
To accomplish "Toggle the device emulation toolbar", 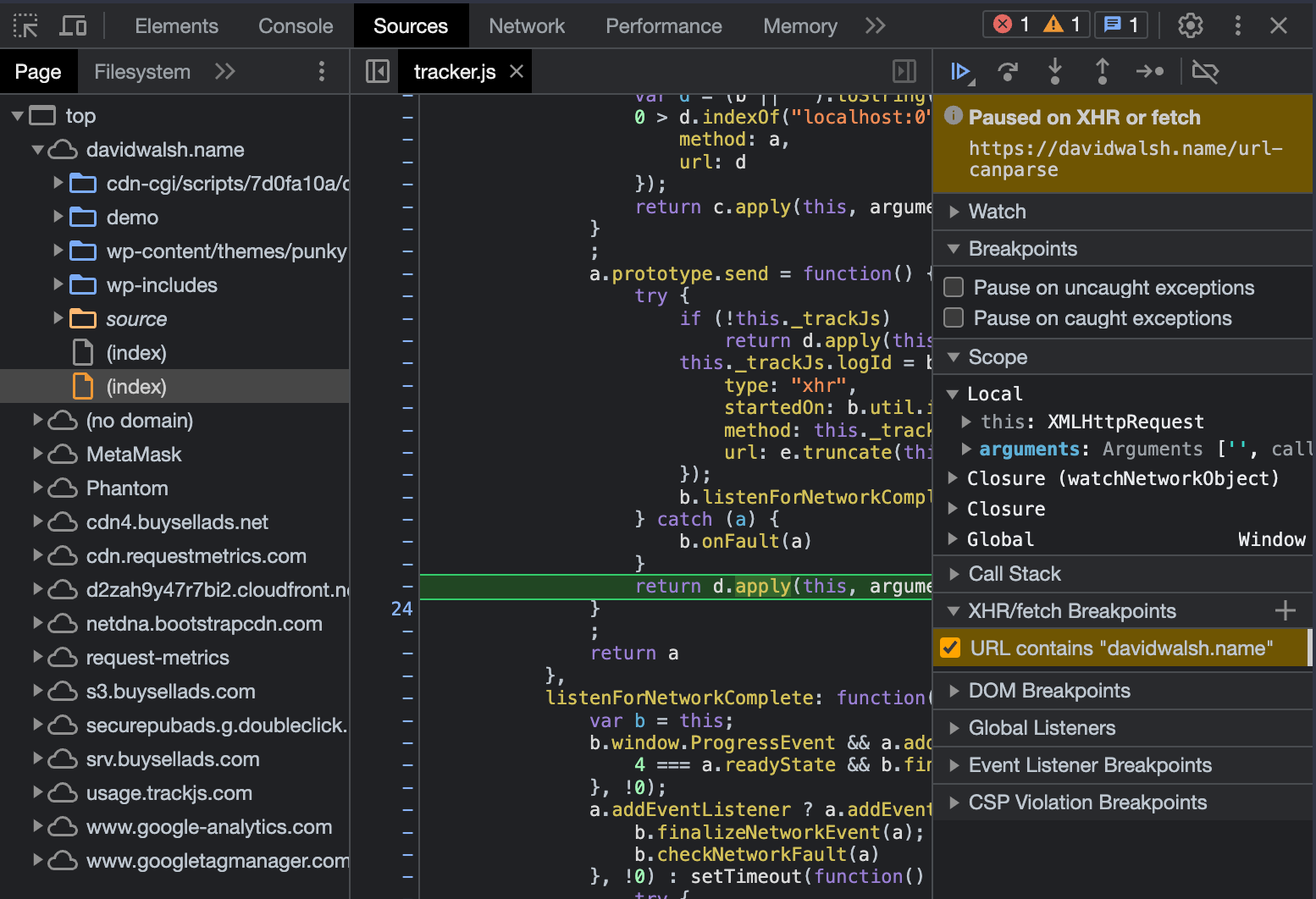I will click(73, 25).
